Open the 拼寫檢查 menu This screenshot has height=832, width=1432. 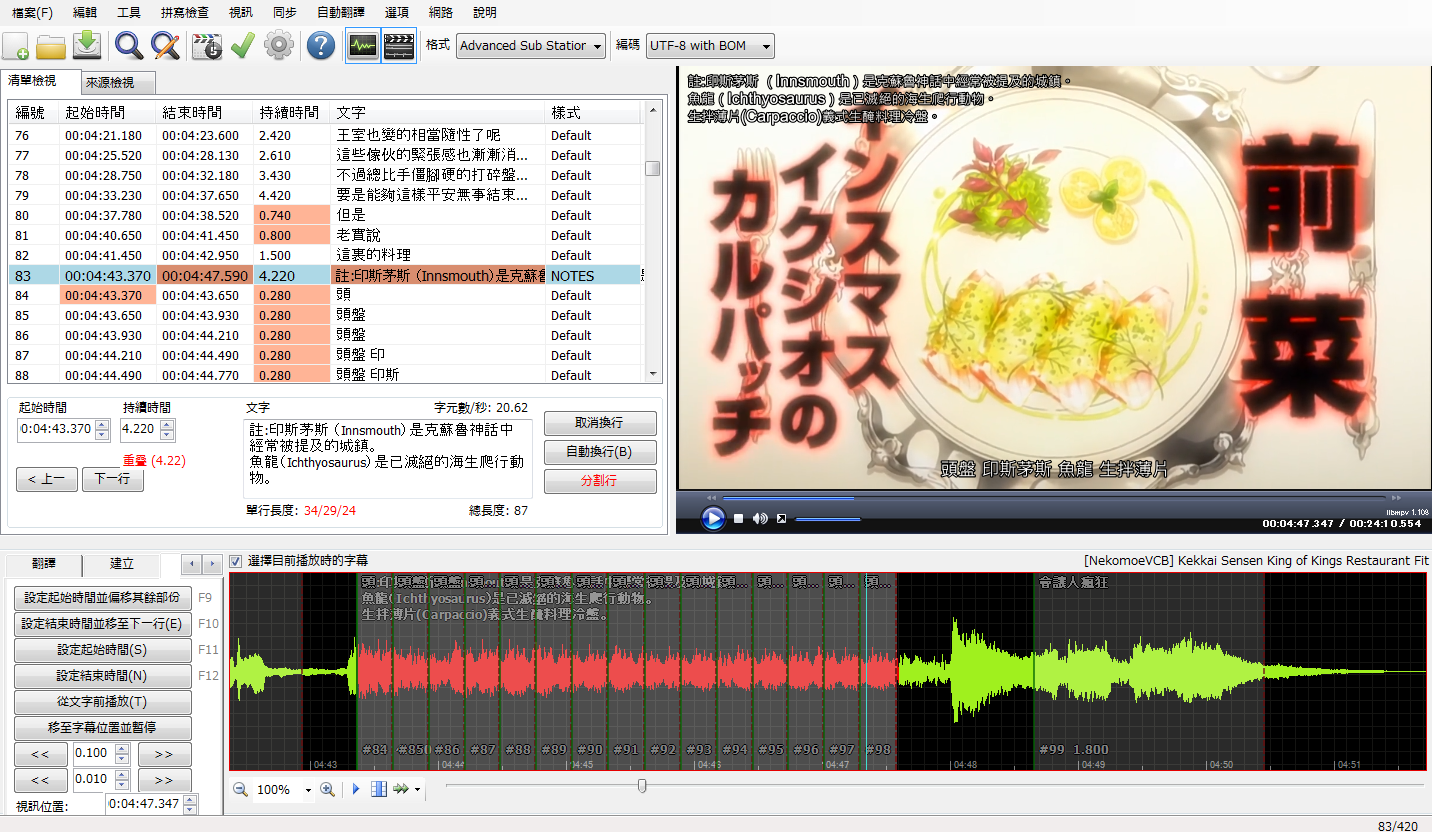tap(185, 13)
